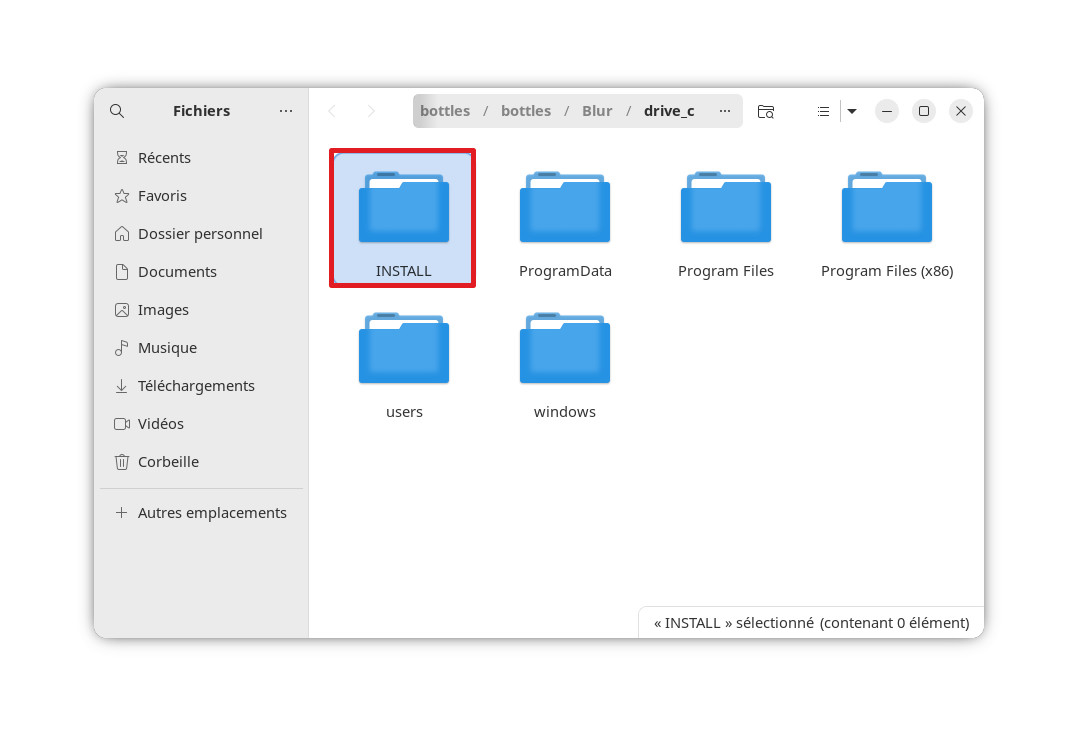1078x738 pixels.
Task: Open Corbeille in the sidebar
Action: point(168,462)
